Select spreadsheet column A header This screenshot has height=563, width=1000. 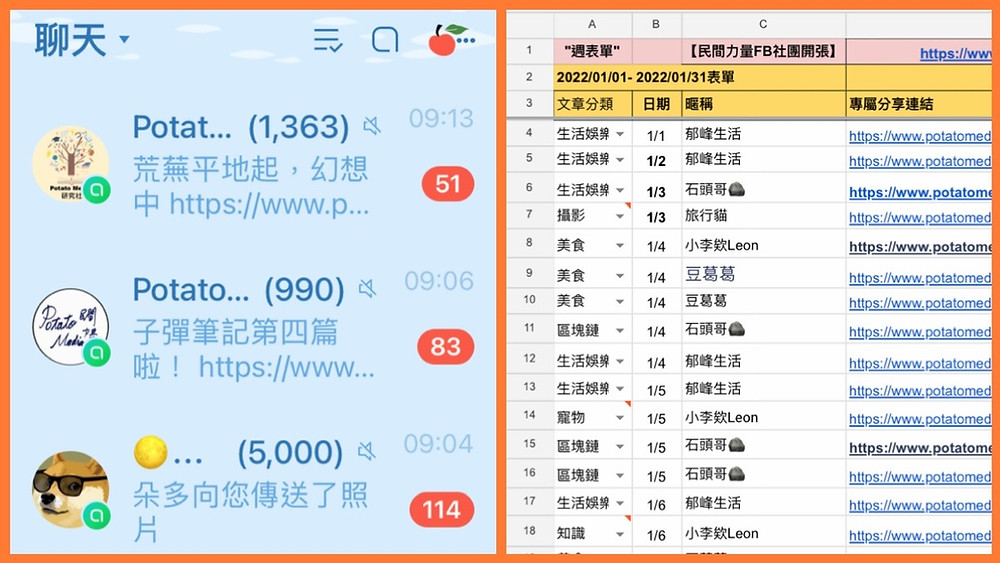click(592, 24)
